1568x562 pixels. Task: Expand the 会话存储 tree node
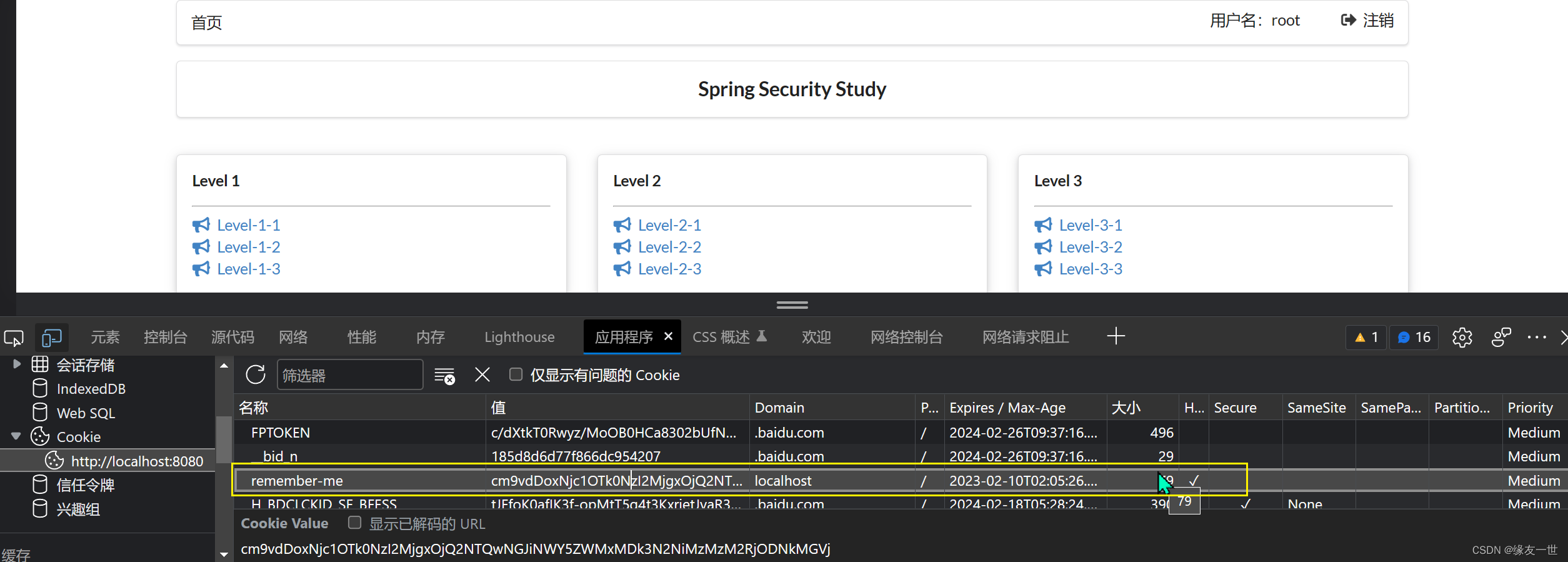16,364
